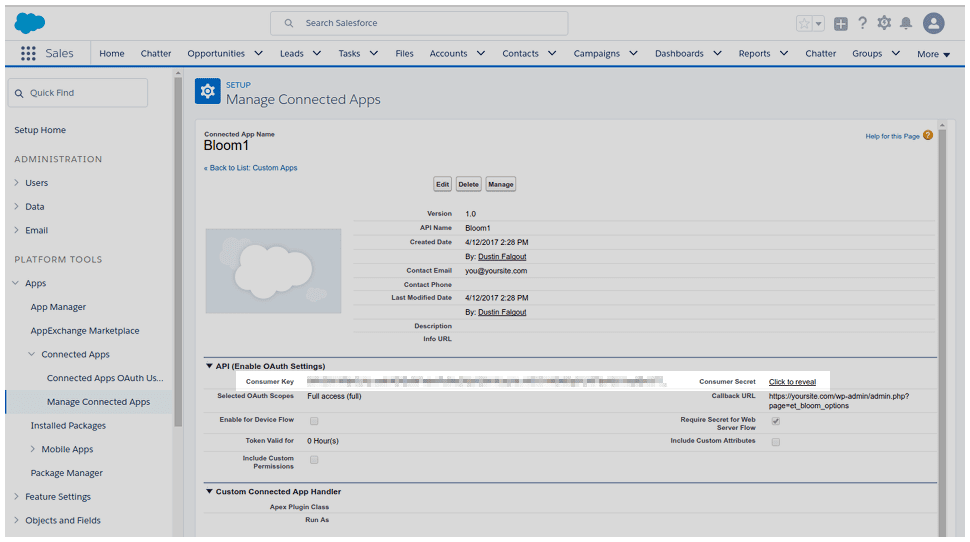Check Include Custom Attributes box
Screen dimensions: 970x542
pos(775,441)
